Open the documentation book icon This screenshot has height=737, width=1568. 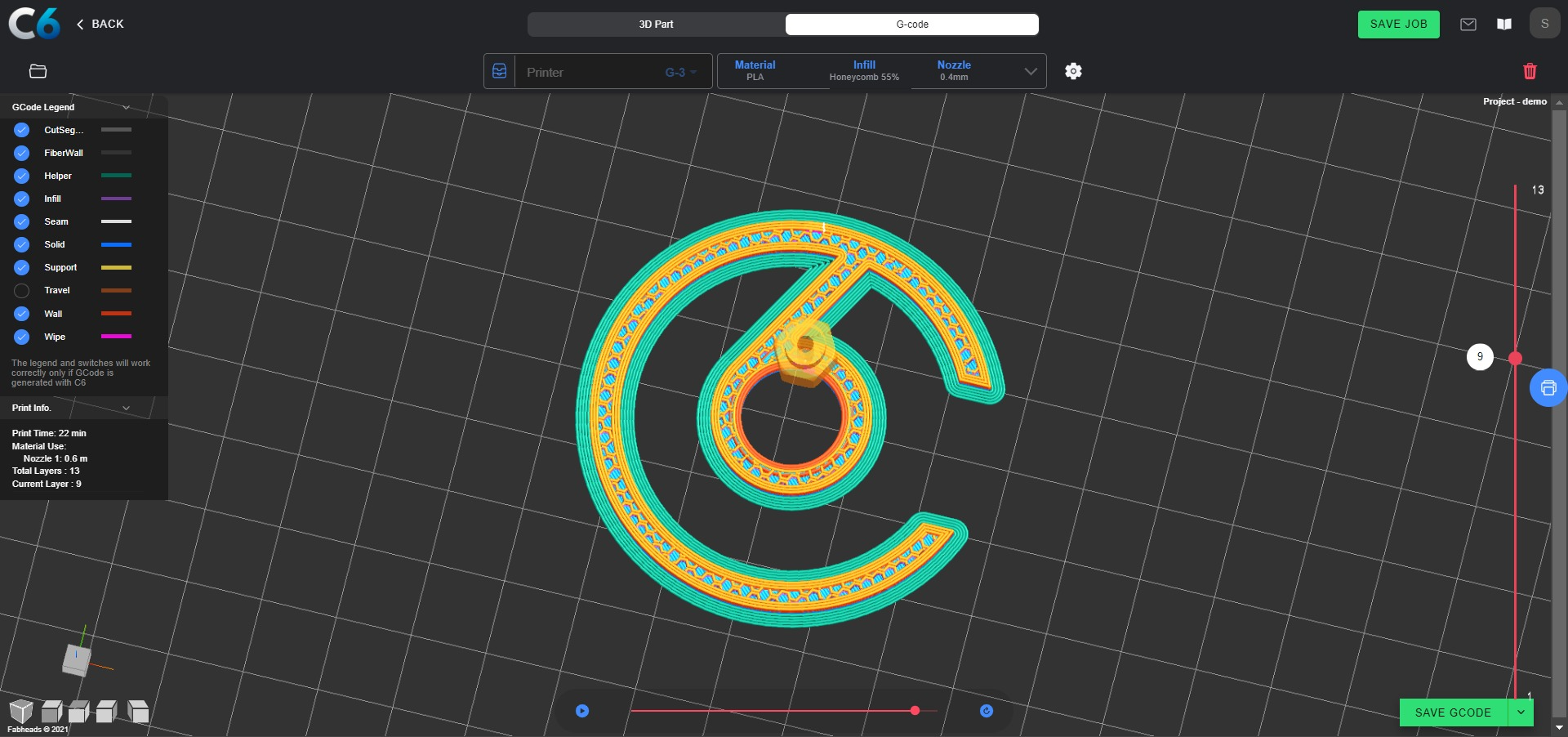coord(1503,25)
